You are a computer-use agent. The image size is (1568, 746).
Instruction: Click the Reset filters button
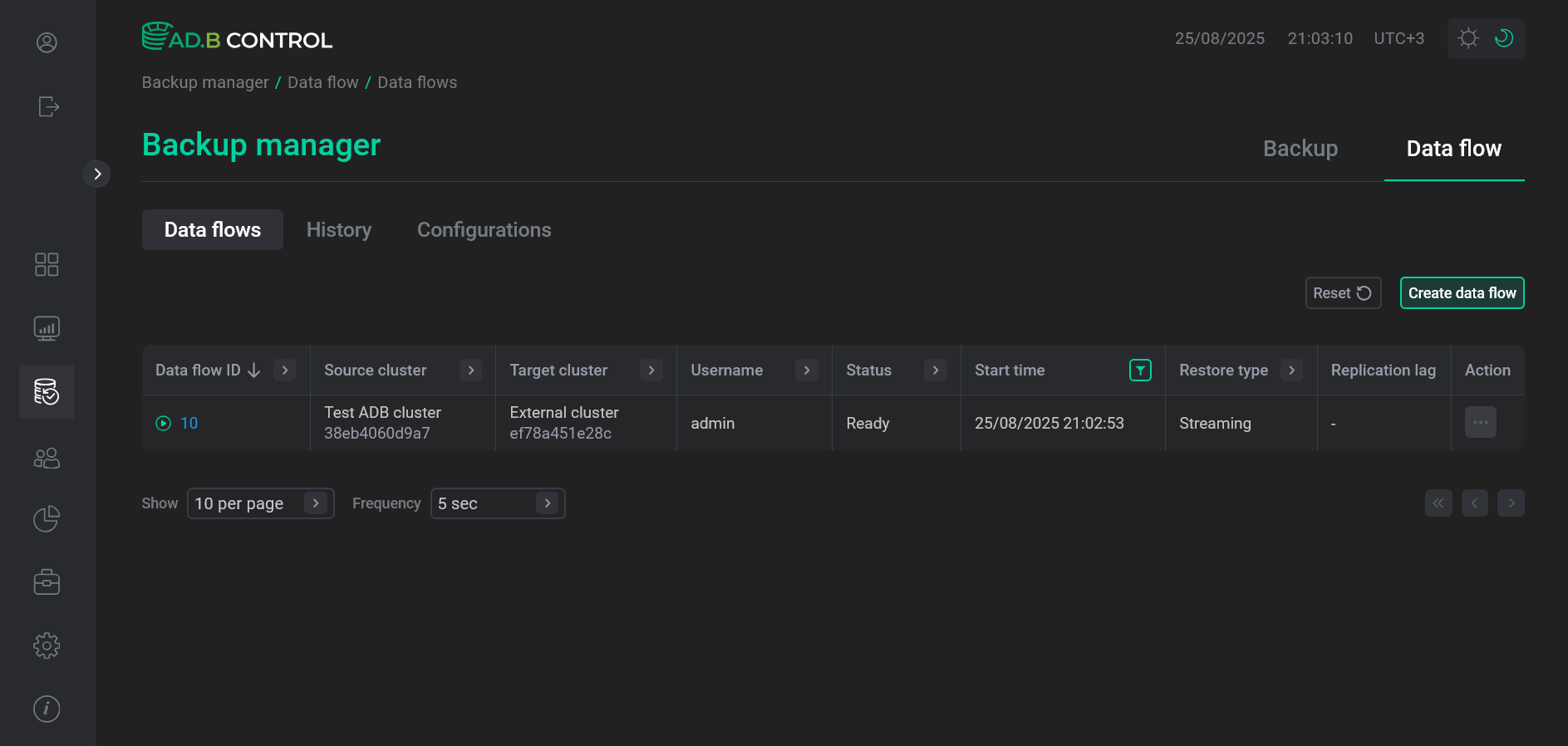coord(1343,292)
